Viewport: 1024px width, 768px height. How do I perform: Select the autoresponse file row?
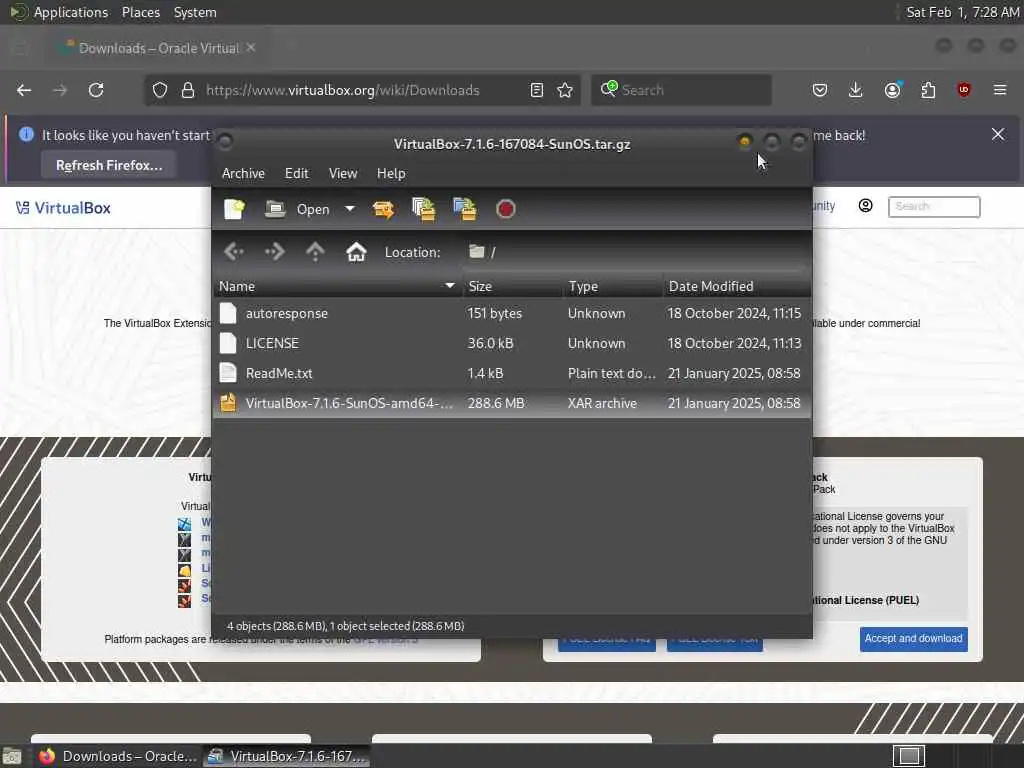click(x=512, y=313)
